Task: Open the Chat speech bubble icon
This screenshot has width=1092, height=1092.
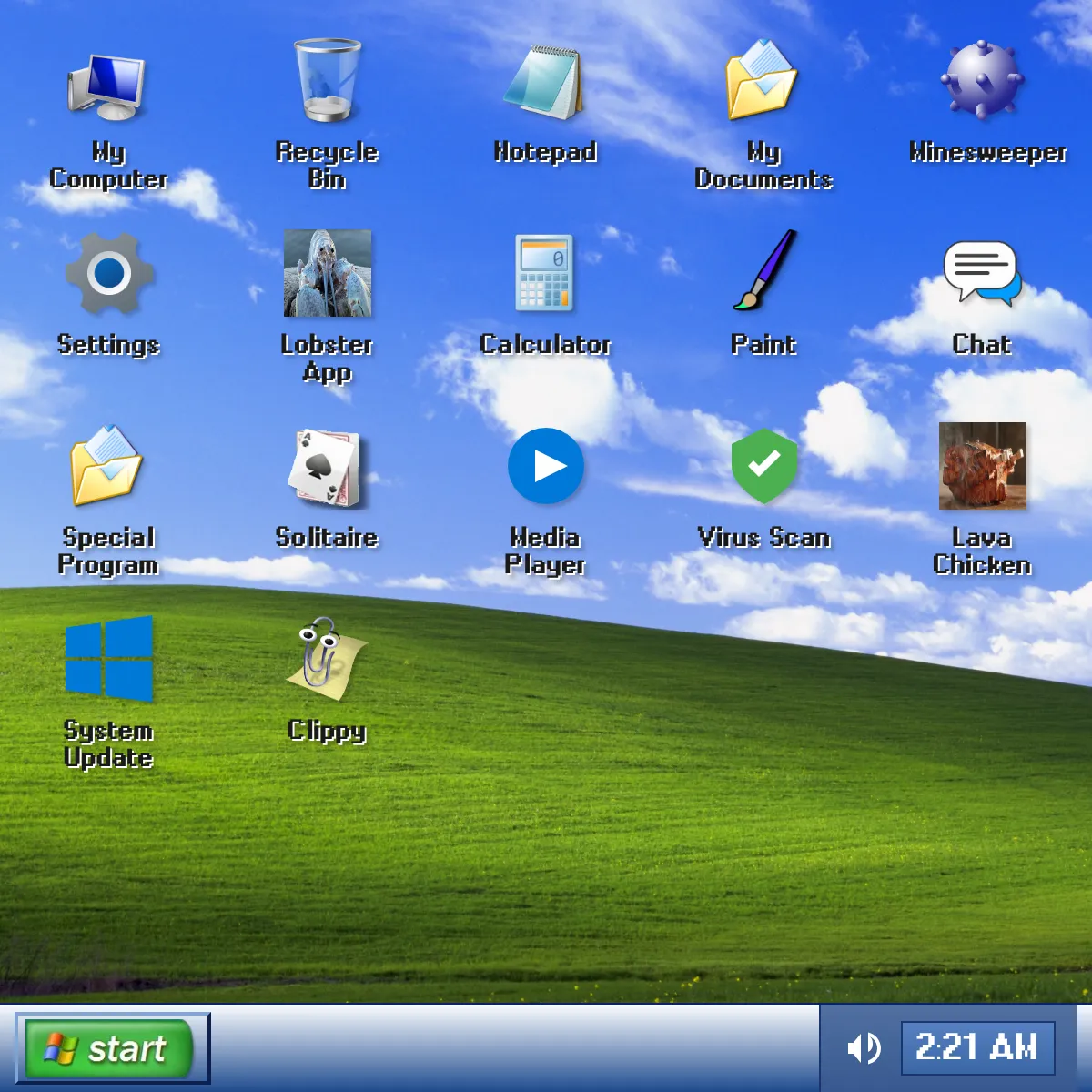Action: click(983, 273)
